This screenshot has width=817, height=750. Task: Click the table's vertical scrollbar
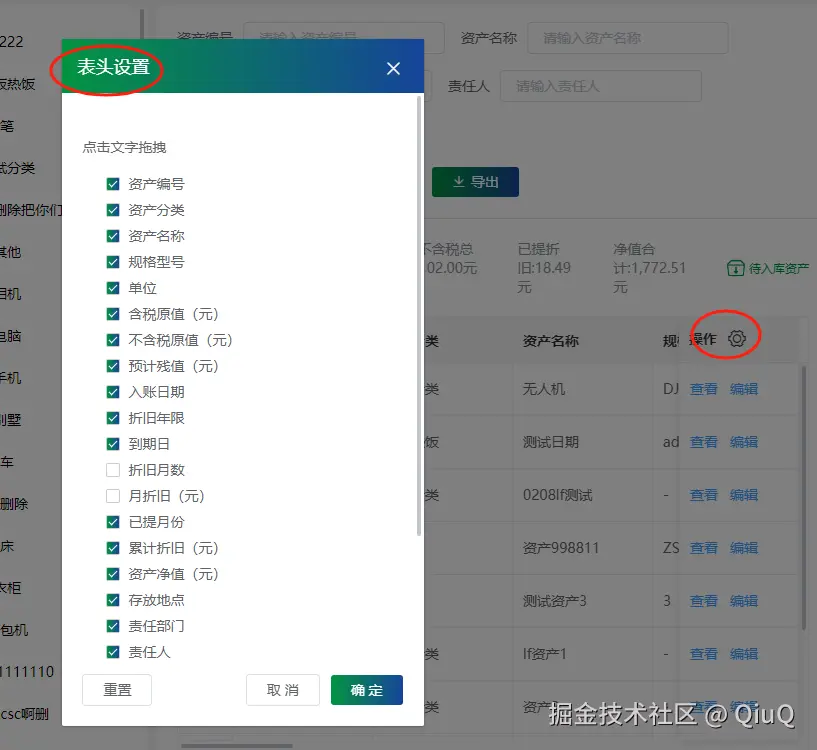[803, 496]
